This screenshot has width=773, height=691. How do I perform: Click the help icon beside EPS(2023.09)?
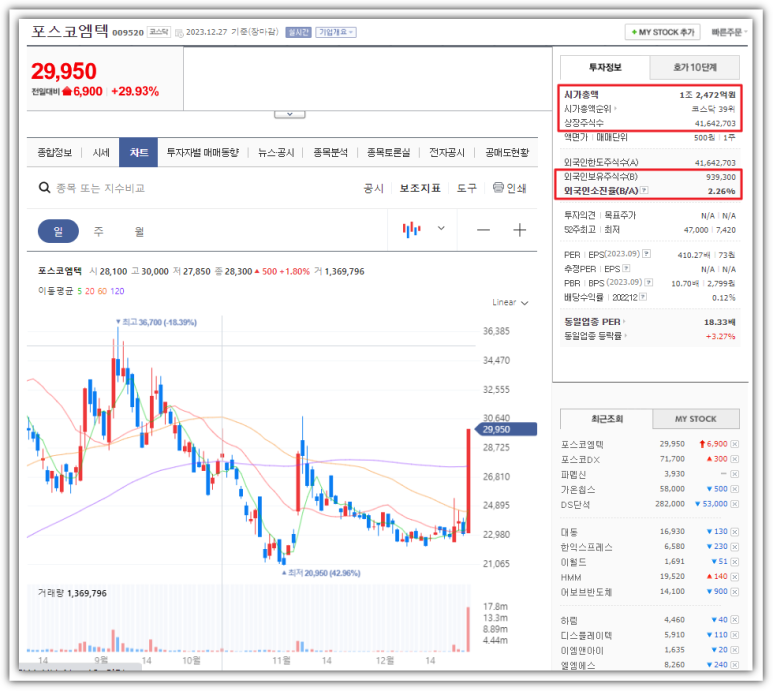[647, 254]
